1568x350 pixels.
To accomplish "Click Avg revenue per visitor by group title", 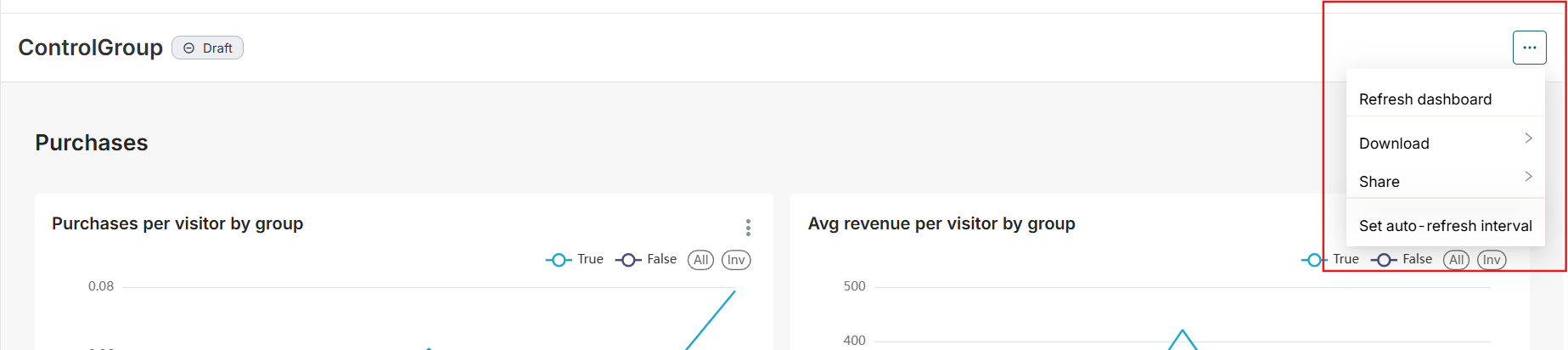I will click(941, 223).
